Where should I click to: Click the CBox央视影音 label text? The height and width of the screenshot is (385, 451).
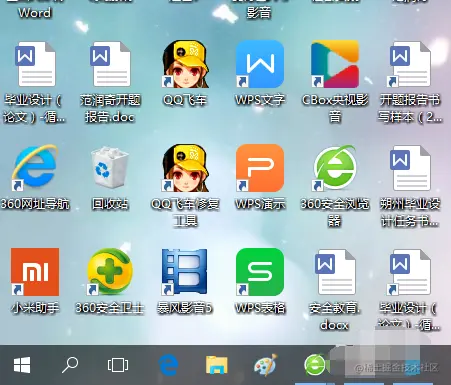click(335, 109)
